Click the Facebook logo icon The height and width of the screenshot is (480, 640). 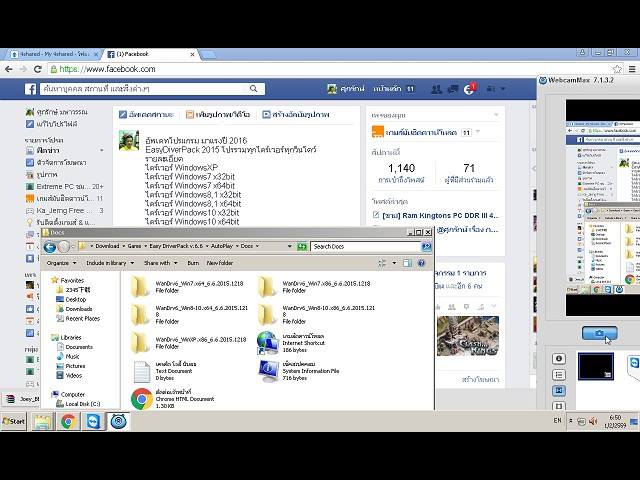(31, 89)
